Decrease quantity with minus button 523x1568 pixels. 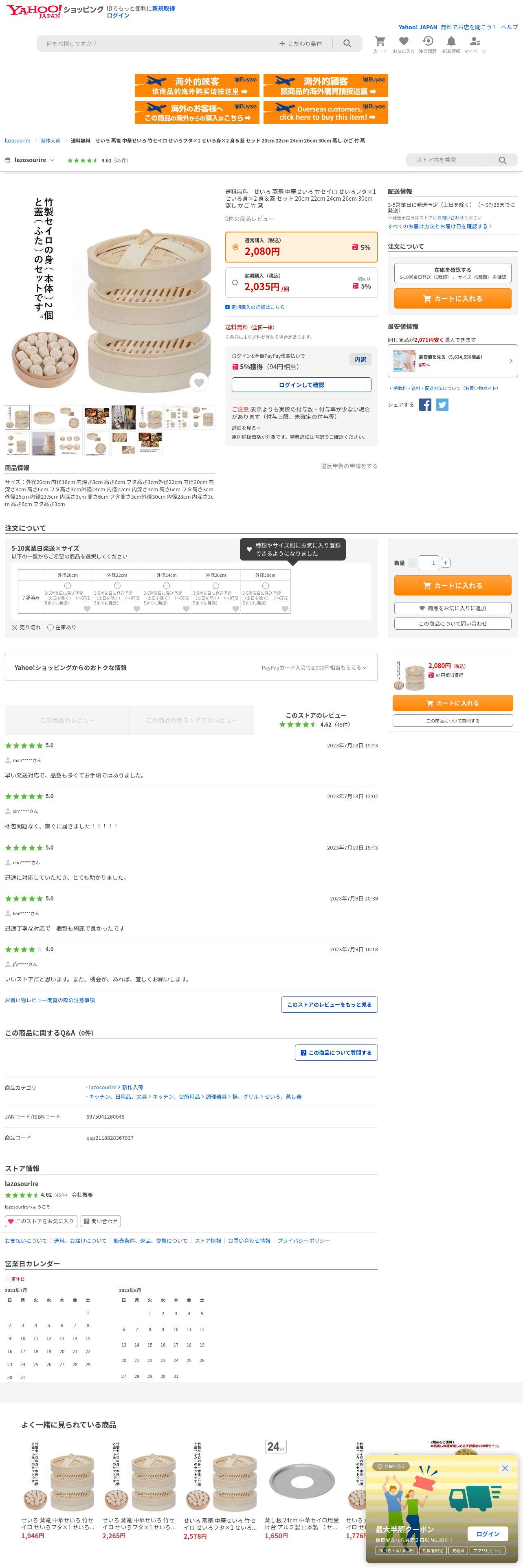[x=412, y=563]
